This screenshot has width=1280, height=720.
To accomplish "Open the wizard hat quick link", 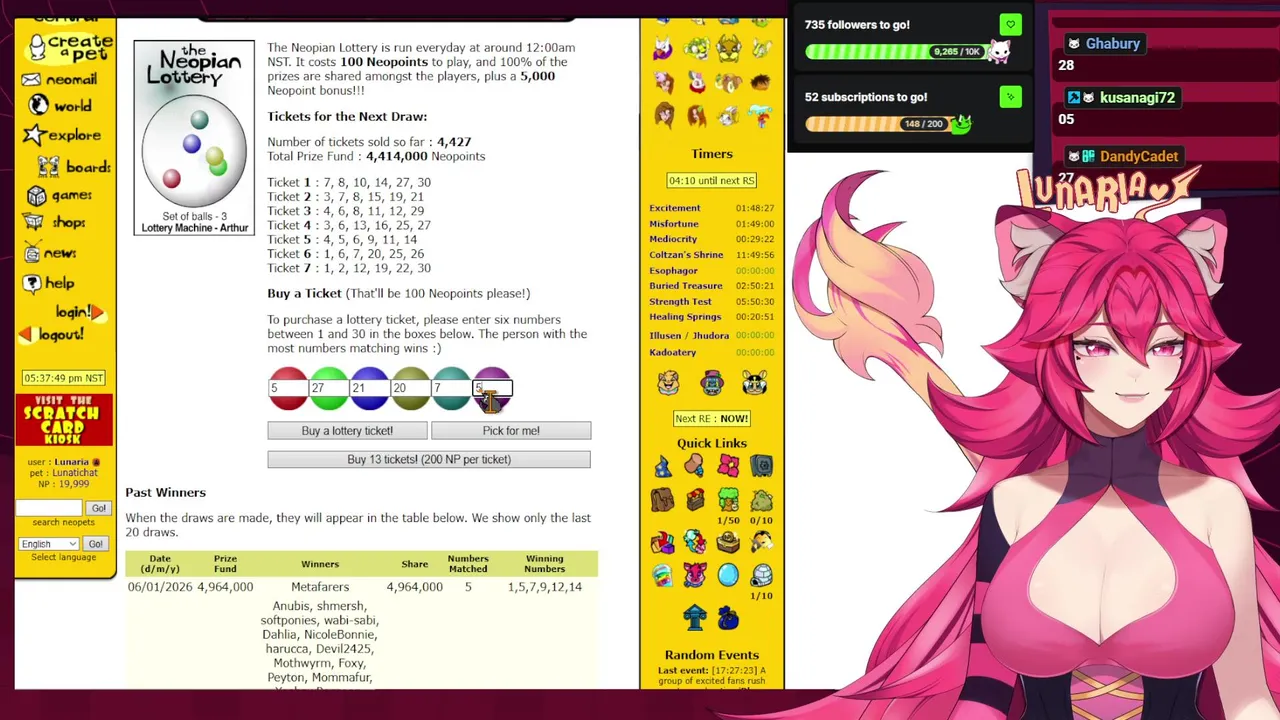I will tap(662, 466).
